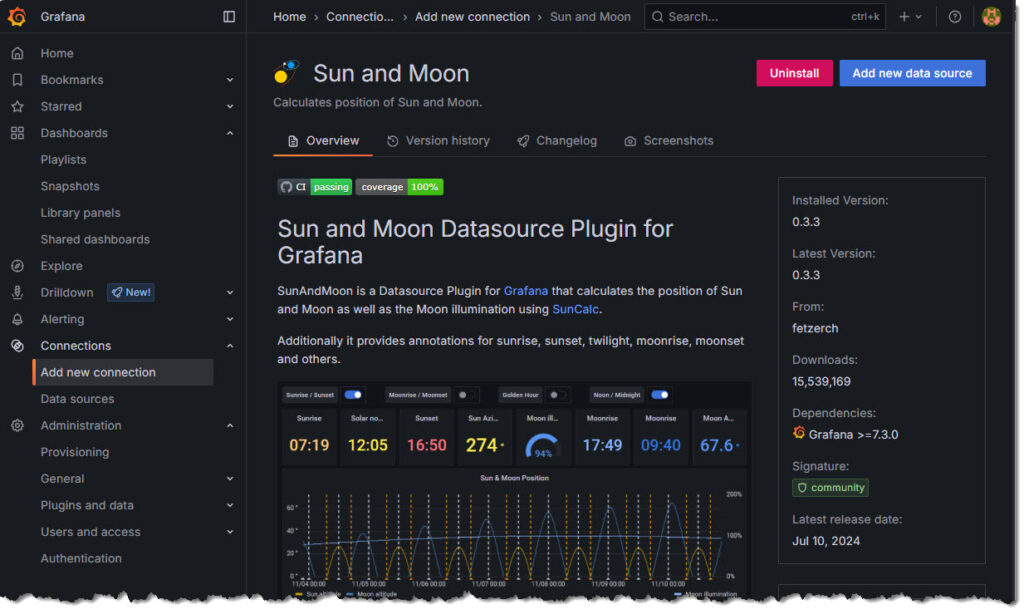Expand the General section chevron

230,479
